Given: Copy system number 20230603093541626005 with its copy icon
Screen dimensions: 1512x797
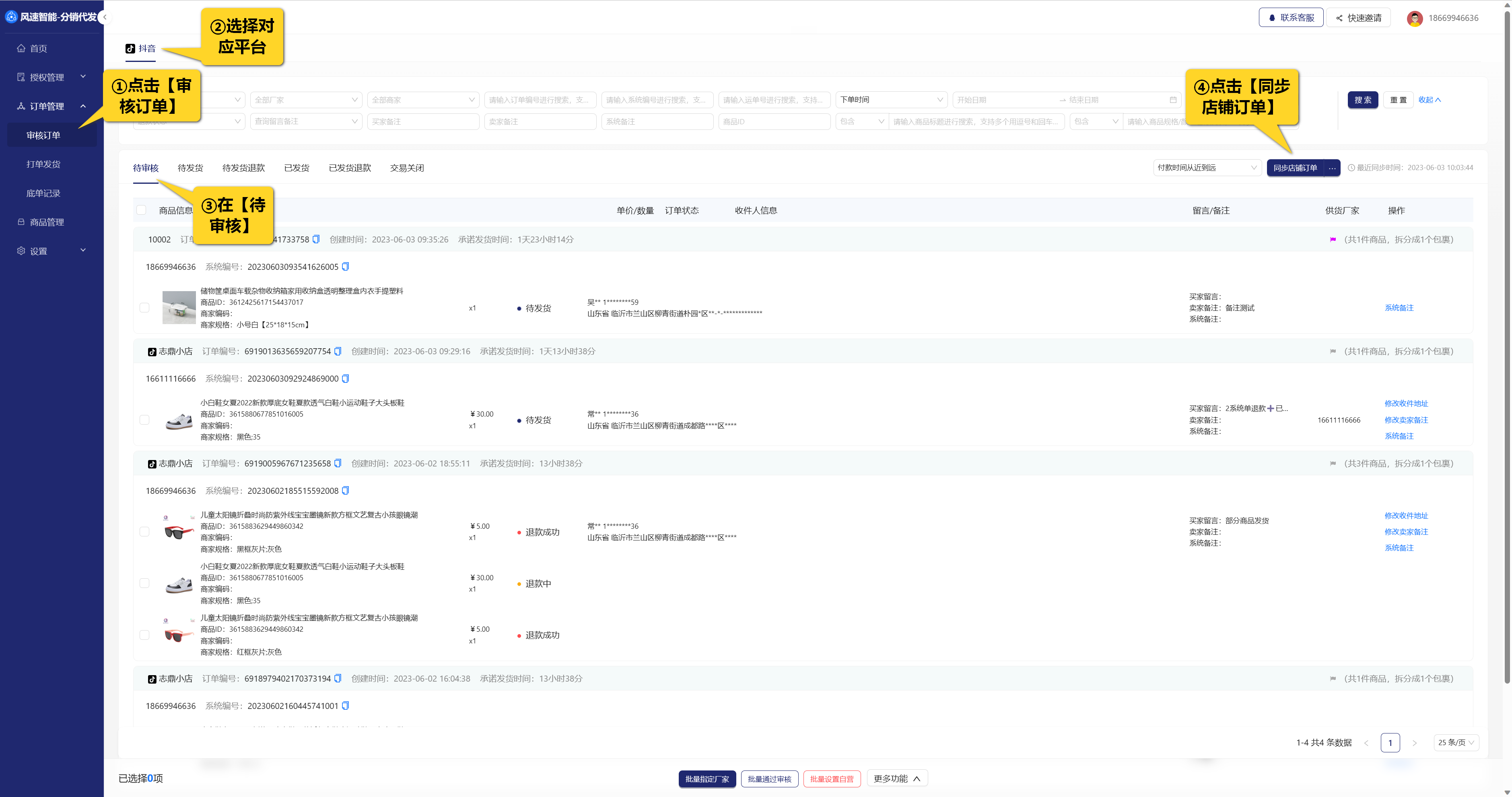Looking at the screenshot, I should click(x=345, y=267).
